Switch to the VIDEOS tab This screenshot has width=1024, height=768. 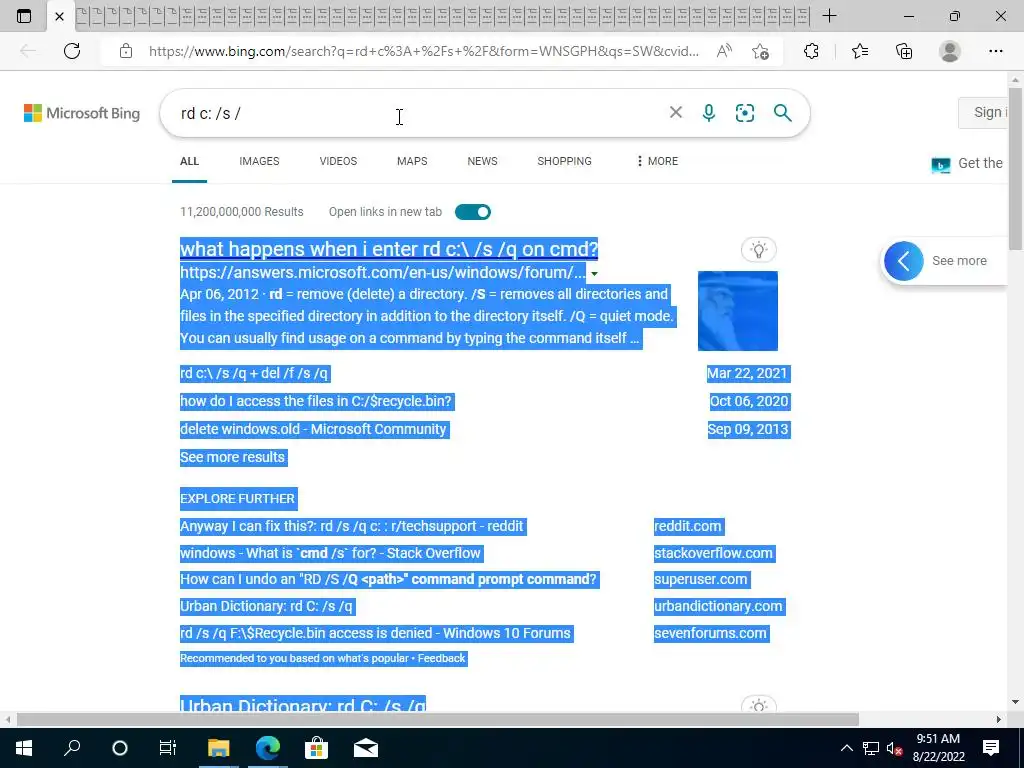point(338,161)
